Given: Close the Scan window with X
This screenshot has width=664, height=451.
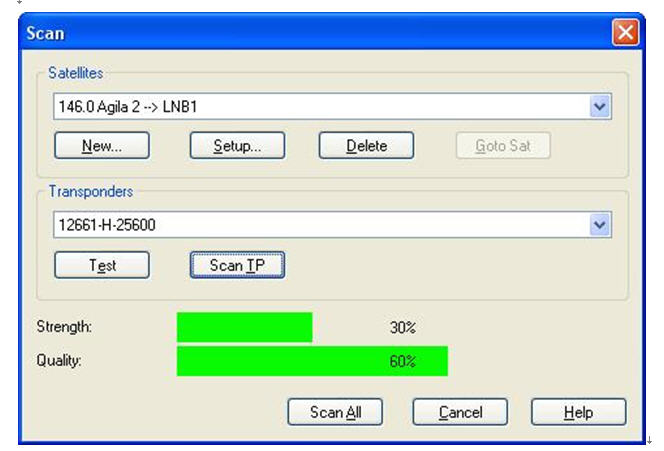Looking at the screenshot, I should click(x=625, y=32).
